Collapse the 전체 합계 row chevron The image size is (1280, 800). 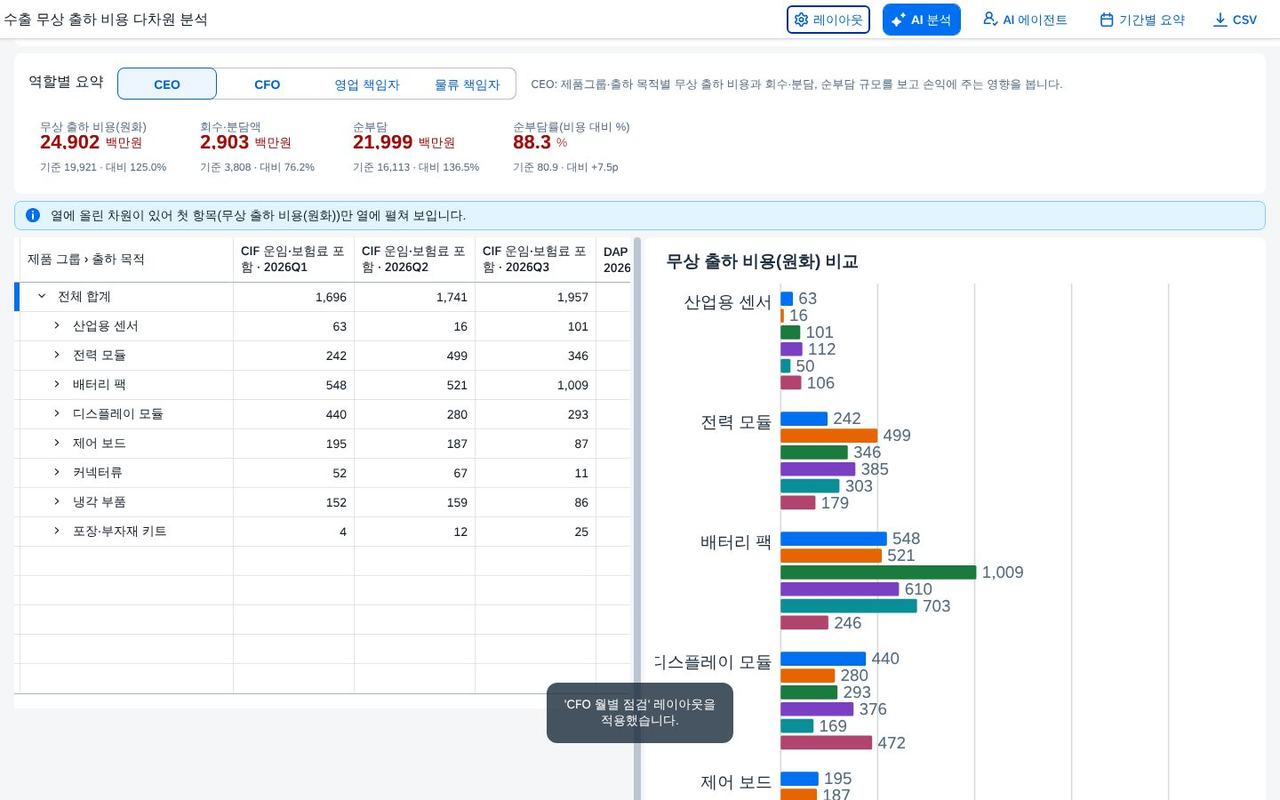[x=42, y=297]
